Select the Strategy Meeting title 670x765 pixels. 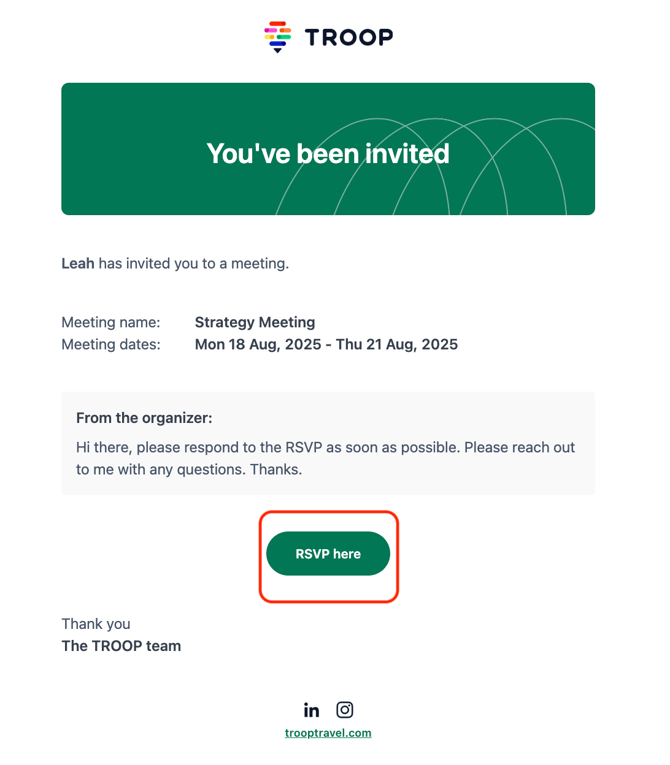(x=255, y=322)
